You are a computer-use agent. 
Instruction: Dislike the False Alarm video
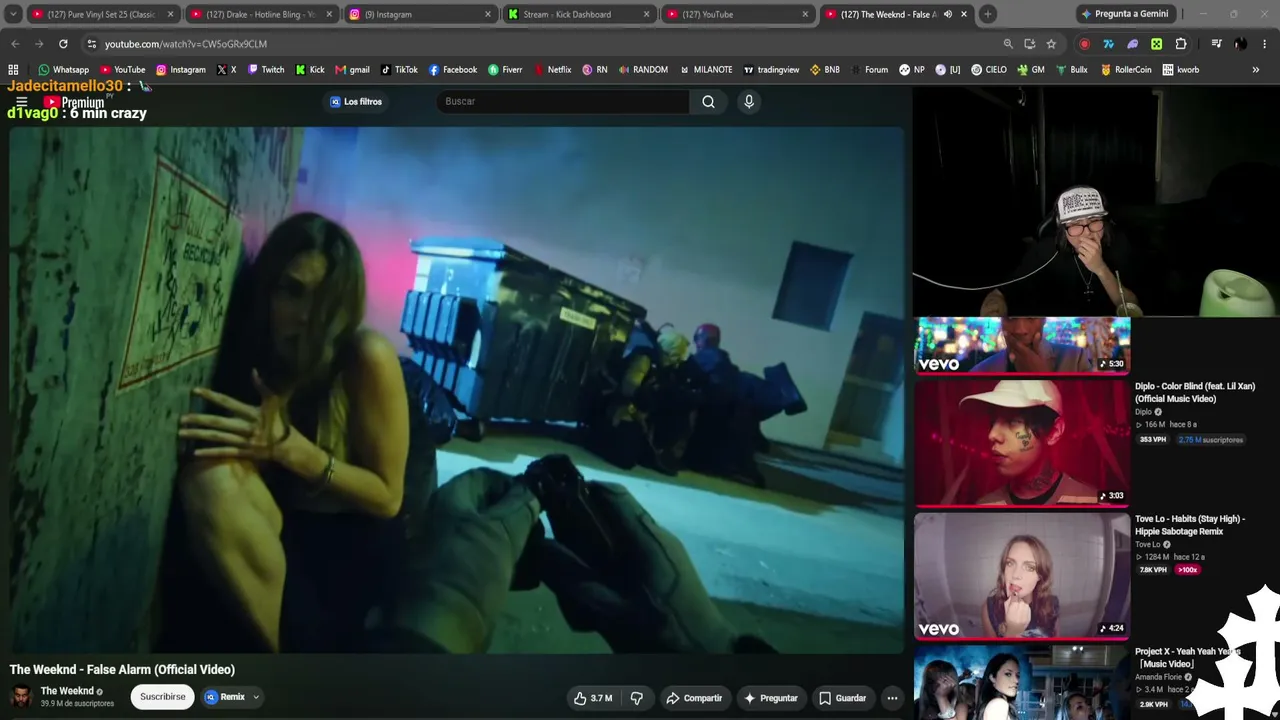[636, 698]
